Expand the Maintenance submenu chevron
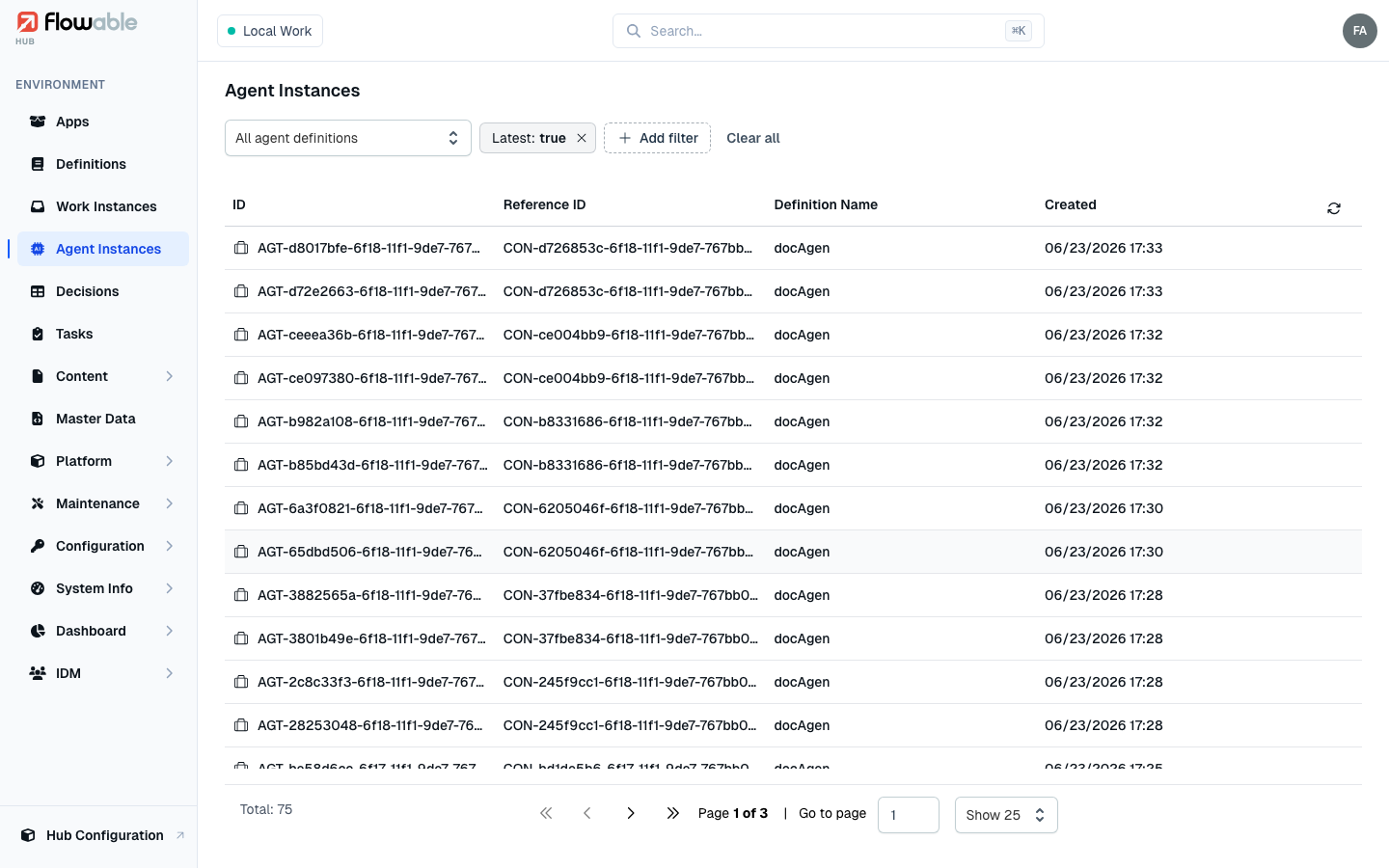Viewport: 1389px width, 868px height. pyautogui.click(x=169, y=503)
